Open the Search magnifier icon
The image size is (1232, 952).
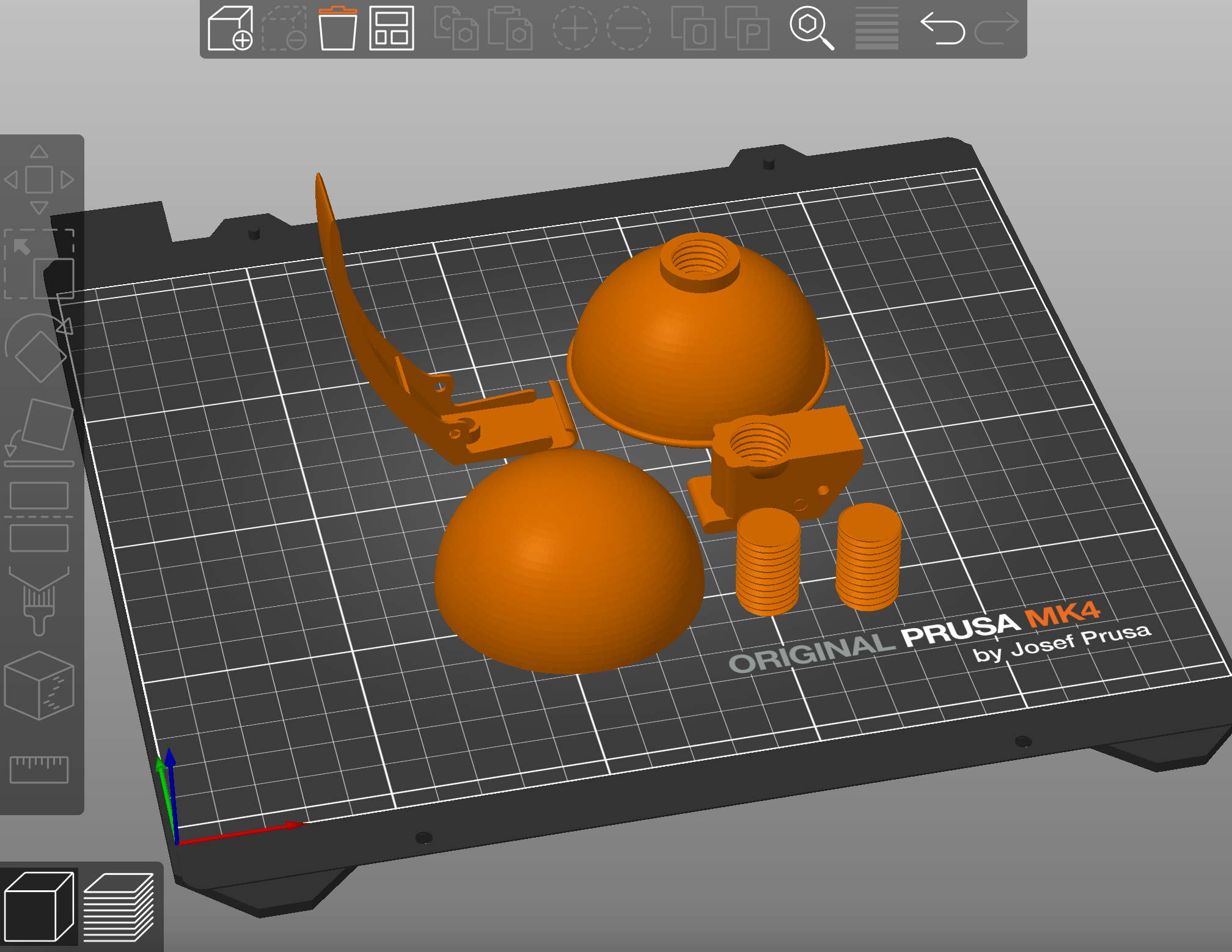tap(811, 28)
